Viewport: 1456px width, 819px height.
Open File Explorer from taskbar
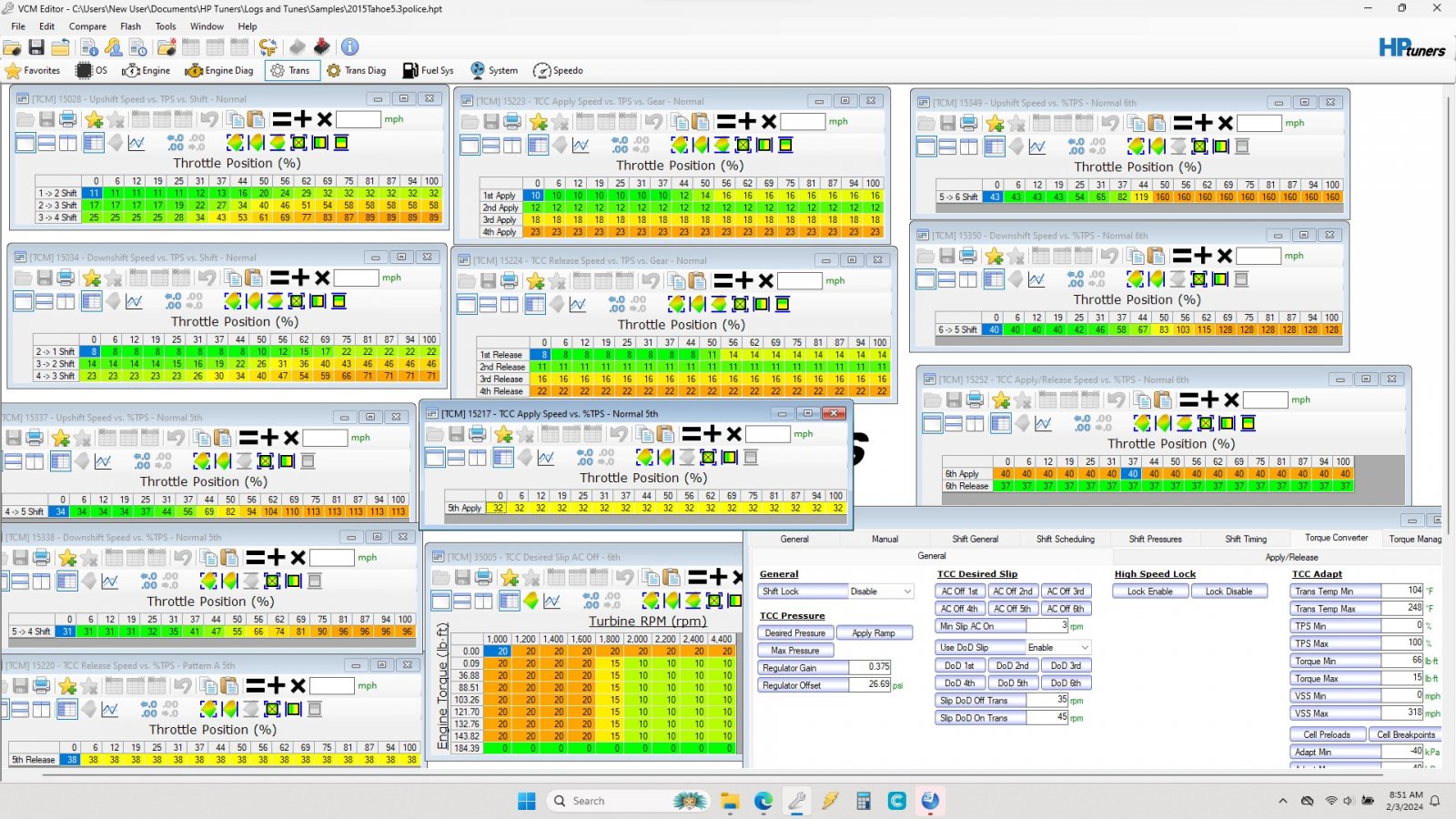(730, 801)
